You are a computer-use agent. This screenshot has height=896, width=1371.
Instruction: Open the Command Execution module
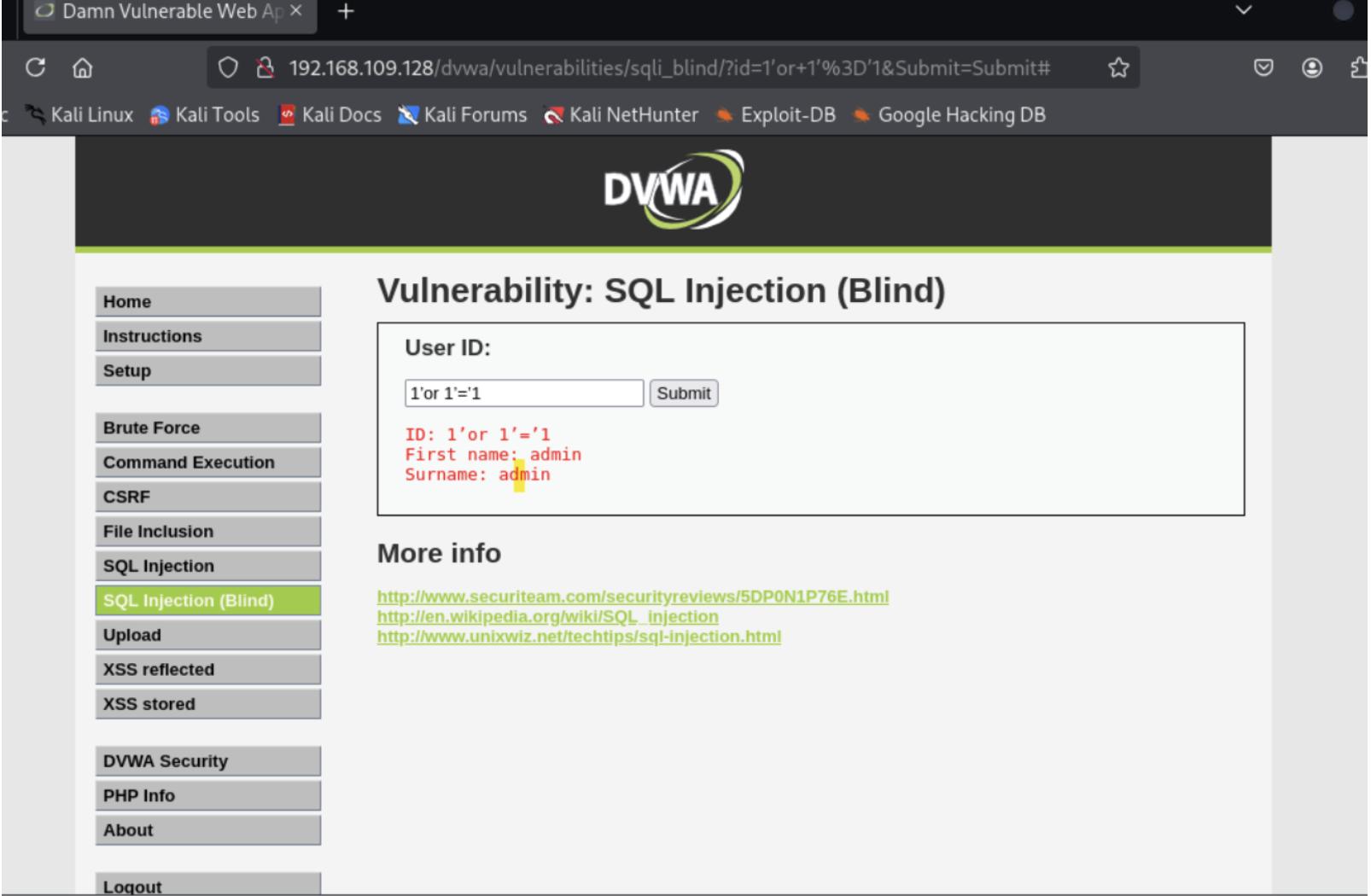(x=208, y=463)
